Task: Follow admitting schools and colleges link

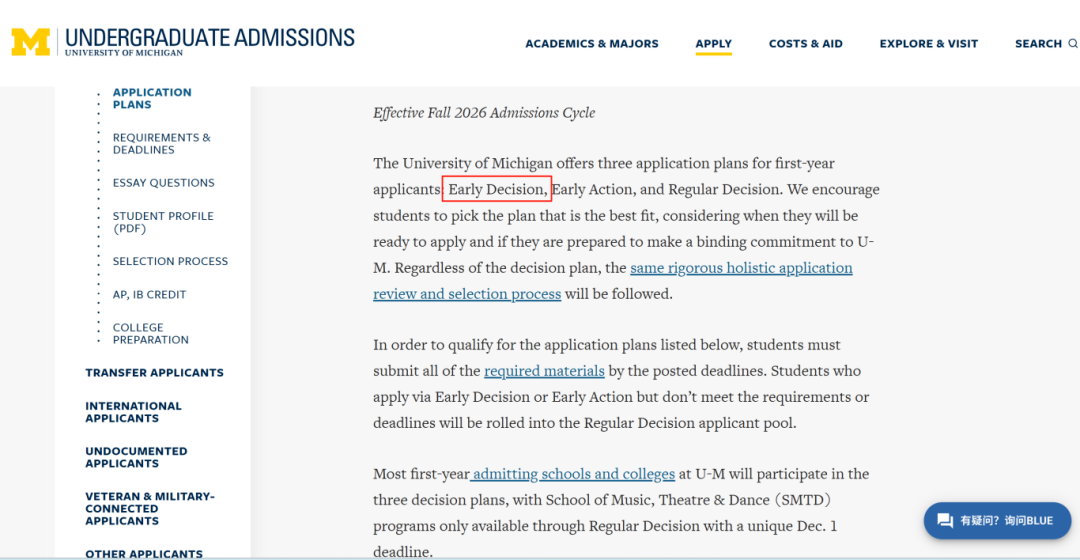Action: (x=572, y=474)
